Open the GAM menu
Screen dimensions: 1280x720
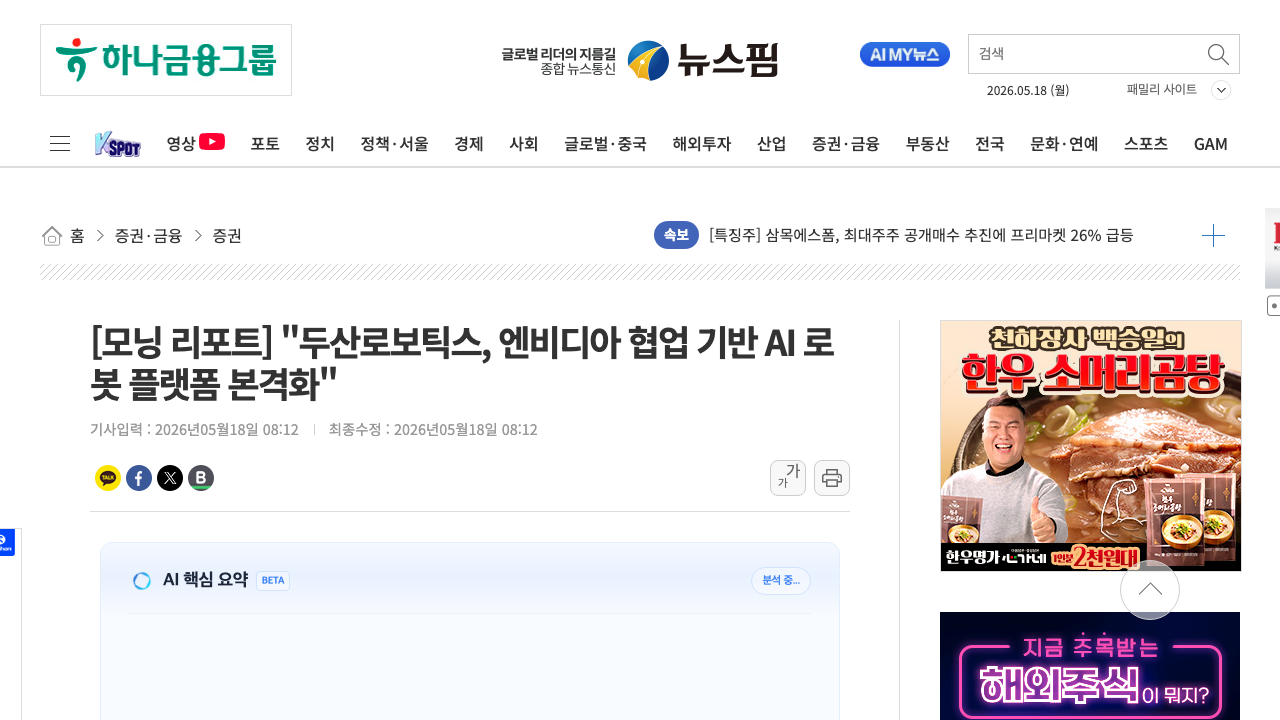[1211, 144]
